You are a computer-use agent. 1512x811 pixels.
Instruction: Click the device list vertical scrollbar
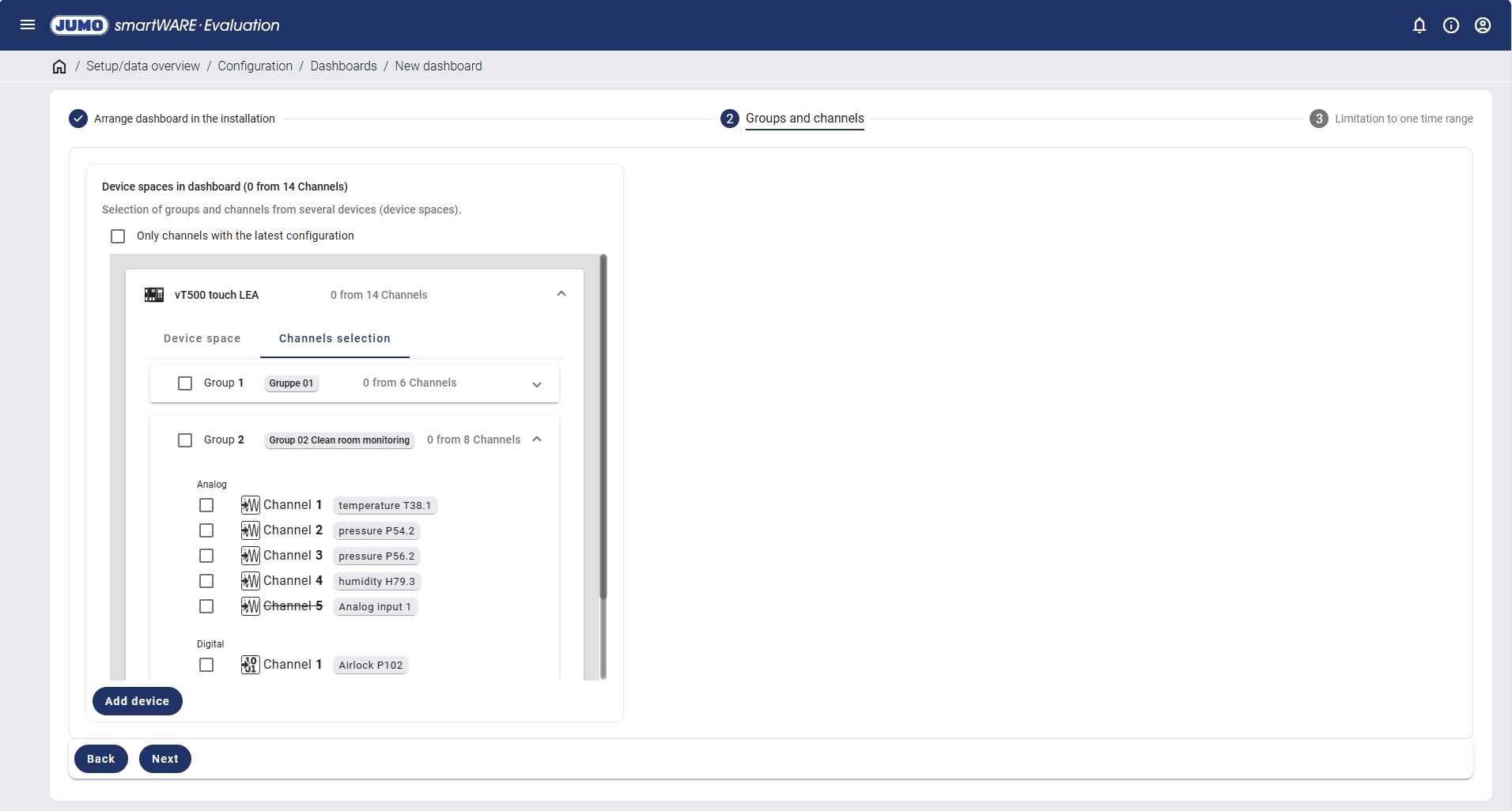(603, 427)
